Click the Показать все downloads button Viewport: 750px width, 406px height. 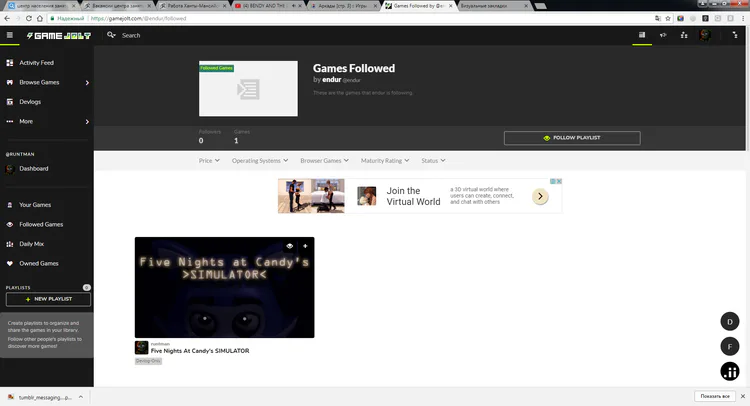715,396
